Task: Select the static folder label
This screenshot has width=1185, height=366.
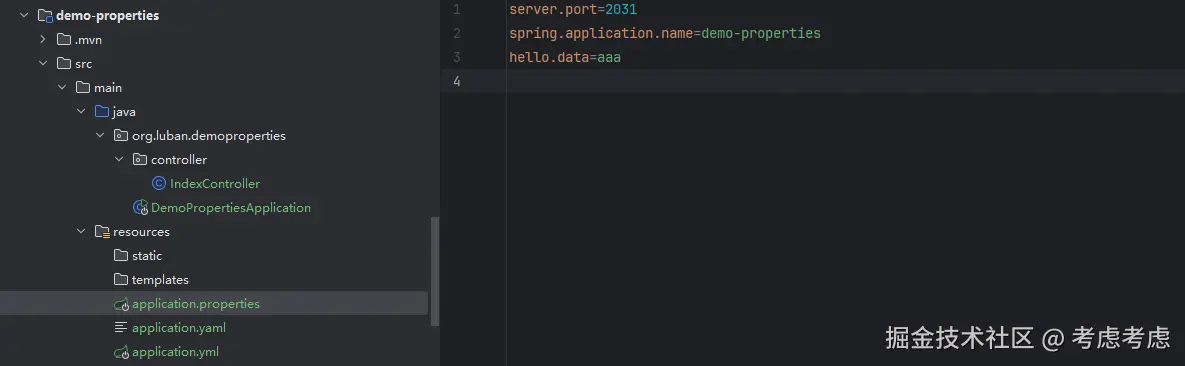Action: (147, 256)
